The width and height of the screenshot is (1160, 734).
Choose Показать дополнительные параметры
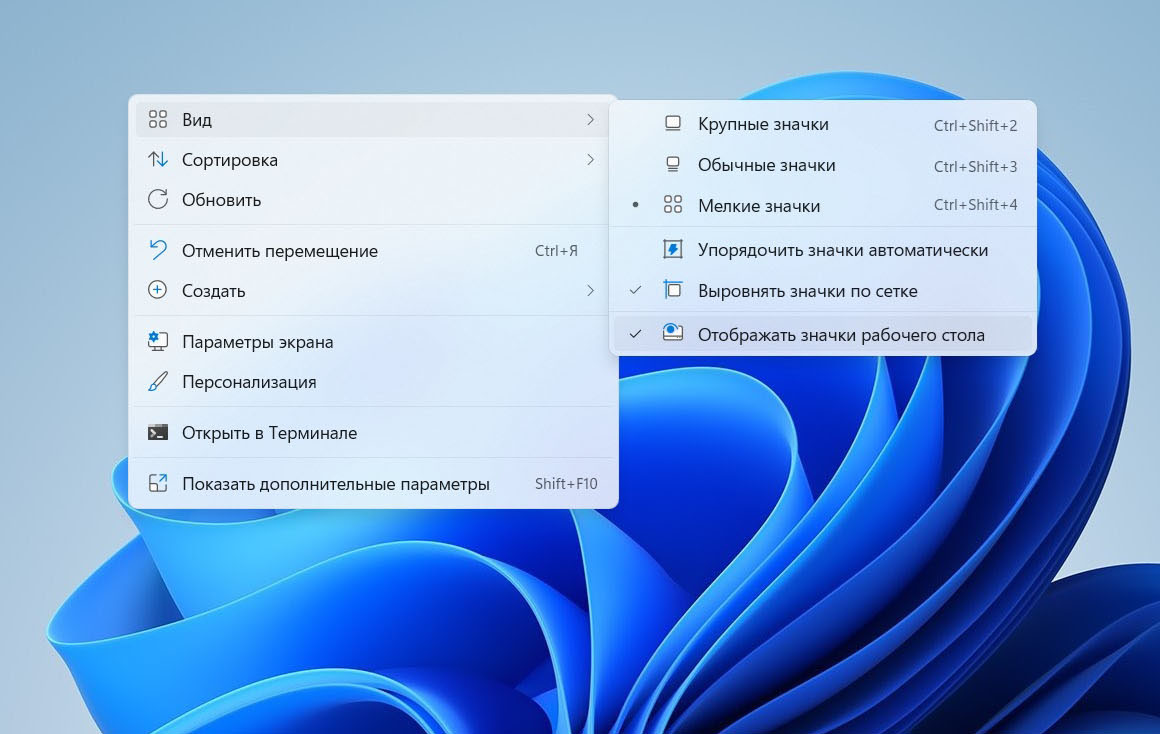coord(372,483)
